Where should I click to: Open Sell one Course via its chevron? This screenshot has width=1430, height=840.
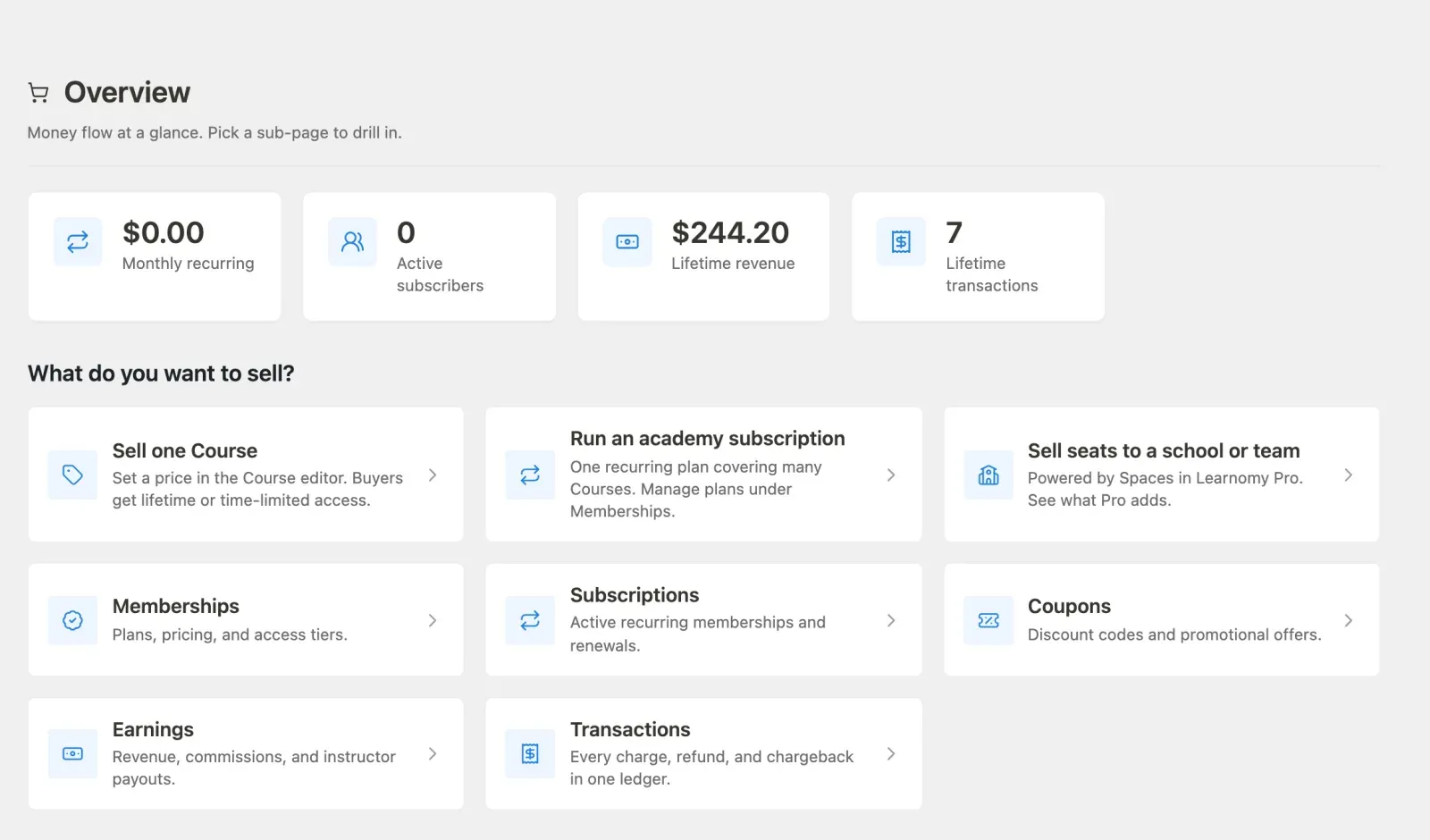[x=433, y=475]
